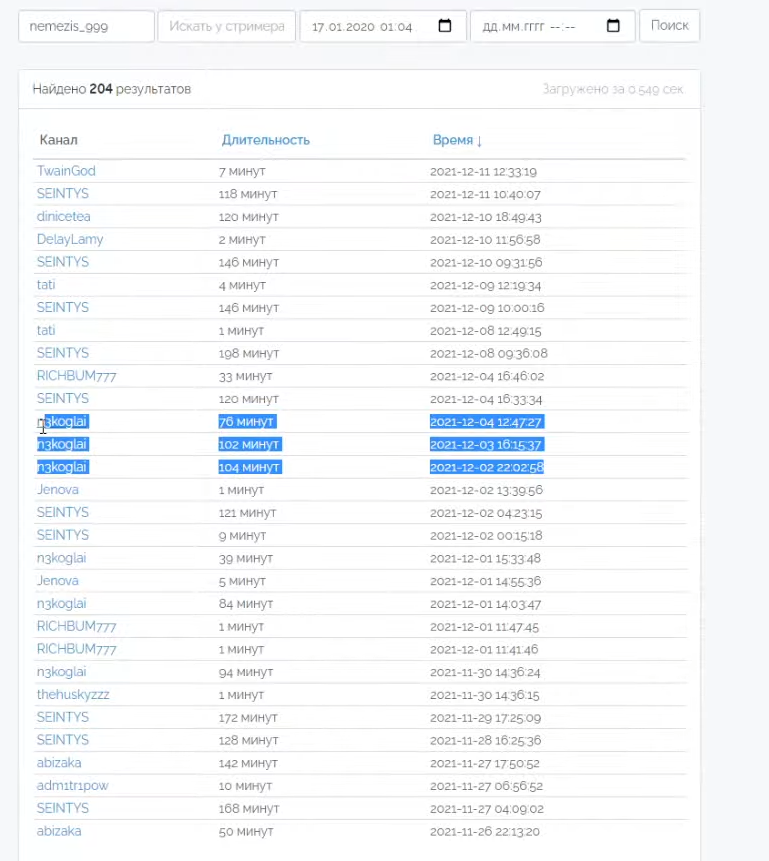Open SEINTYS link dated 2021-12-10 09:31:56
This screenshot has height=861, width=769.
[63, 262]
